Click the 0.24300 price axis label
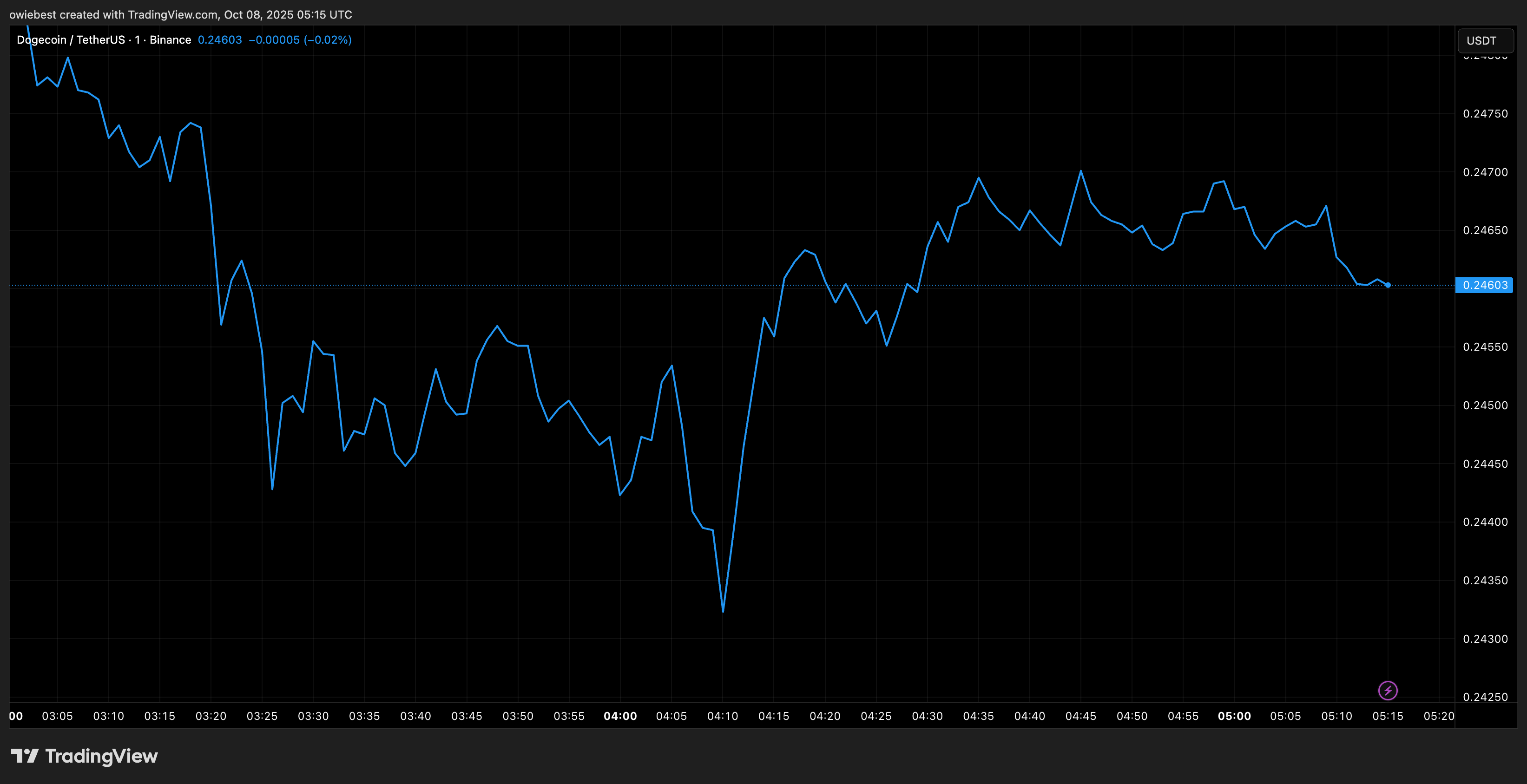The height and width of the screenshot is (784, 1527). tap(1485, 639)
